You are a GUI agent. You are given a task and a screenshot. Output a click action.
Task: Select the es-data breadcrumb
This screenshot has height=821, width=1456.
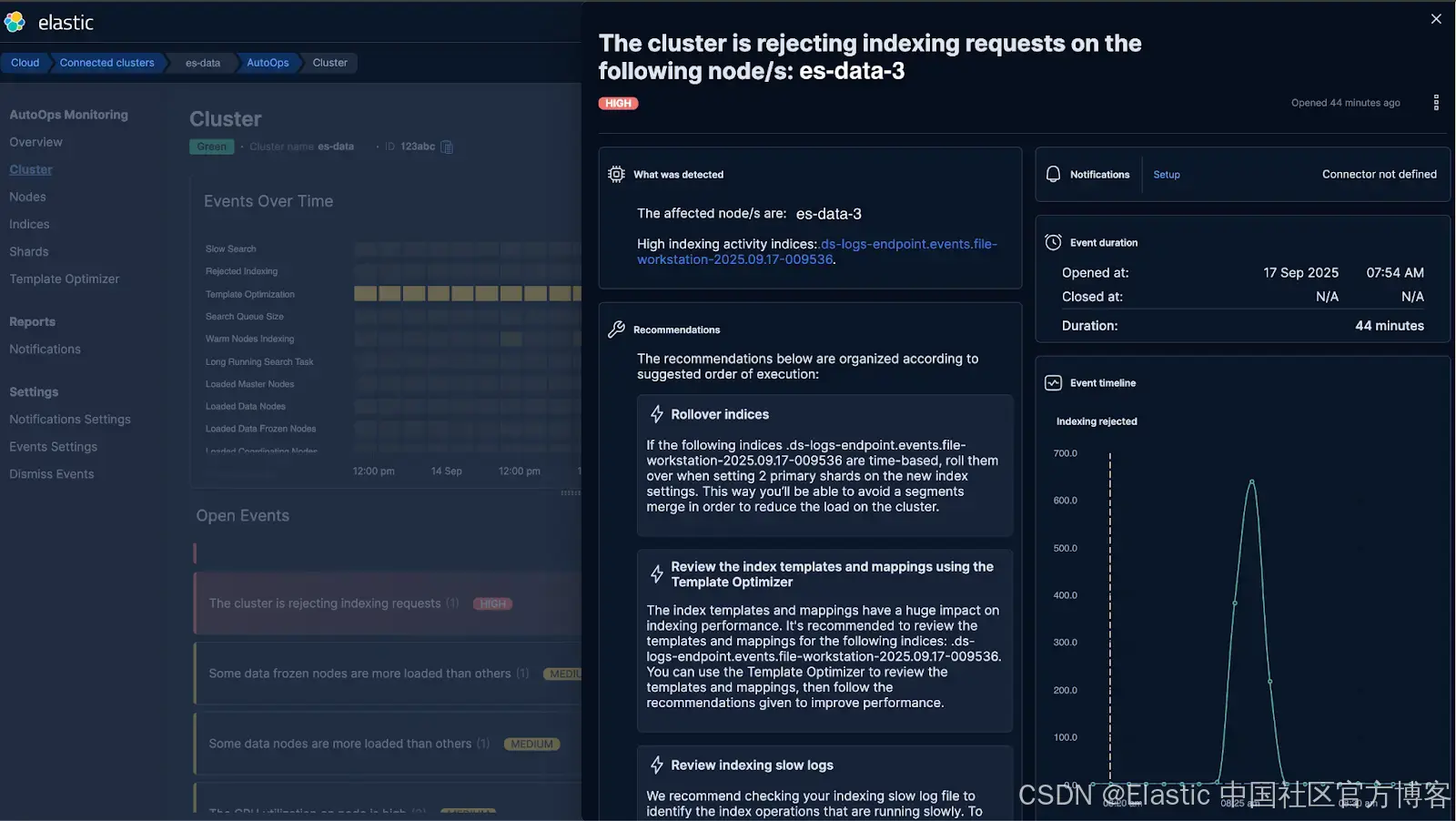click(x=203, y=63)
